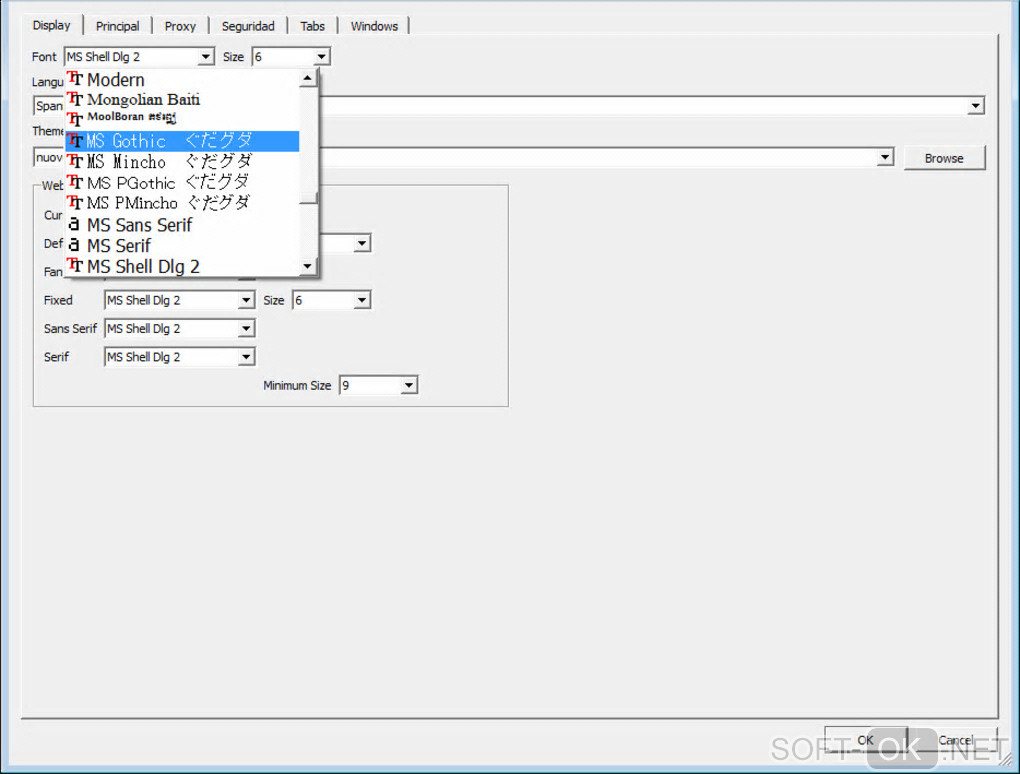
Task: Select highlighted MS Gothic font
Action: pyautogui.click(x=182, y=140)
